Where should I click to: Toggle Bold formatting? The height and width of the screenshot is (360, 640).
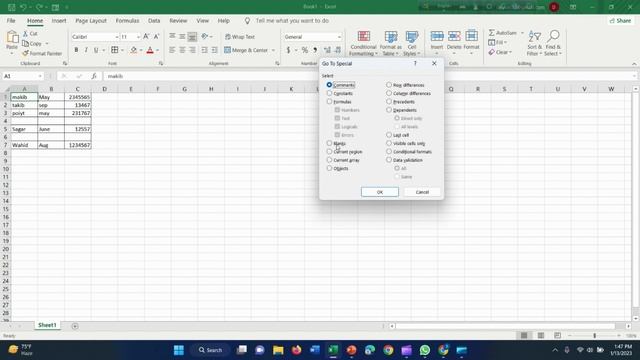tap(76, 50)
